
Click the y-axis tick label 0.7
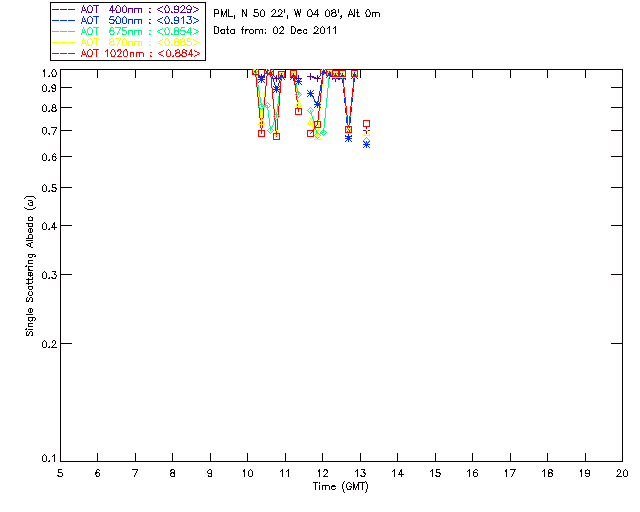click(46, 131)
